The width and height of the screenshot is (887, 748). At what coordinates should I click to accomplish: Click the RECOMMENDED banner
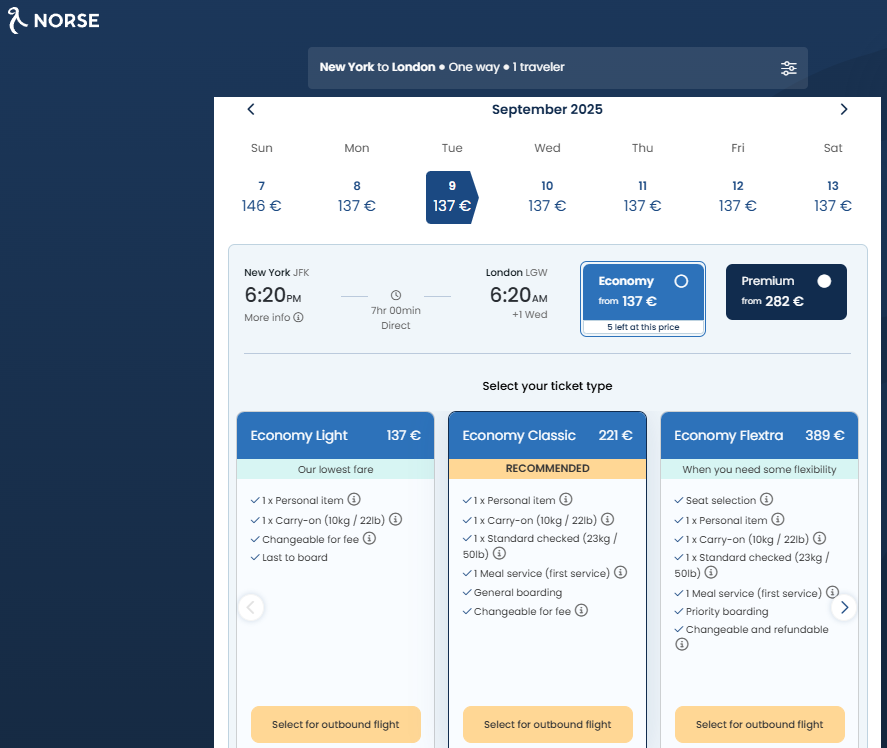(548, 468)
